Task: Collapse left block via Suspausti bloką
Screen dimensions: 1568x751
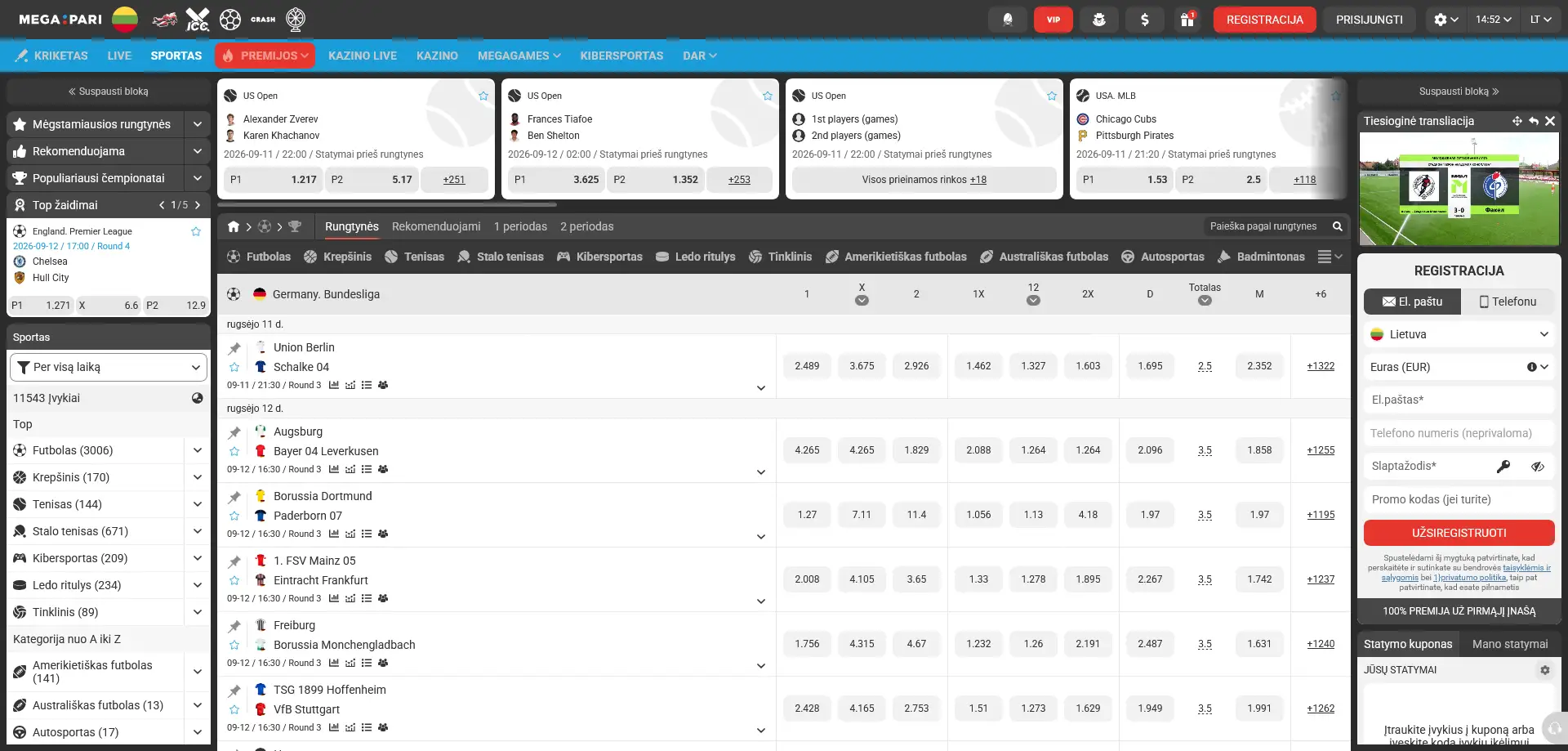Action: click(109, 92)
